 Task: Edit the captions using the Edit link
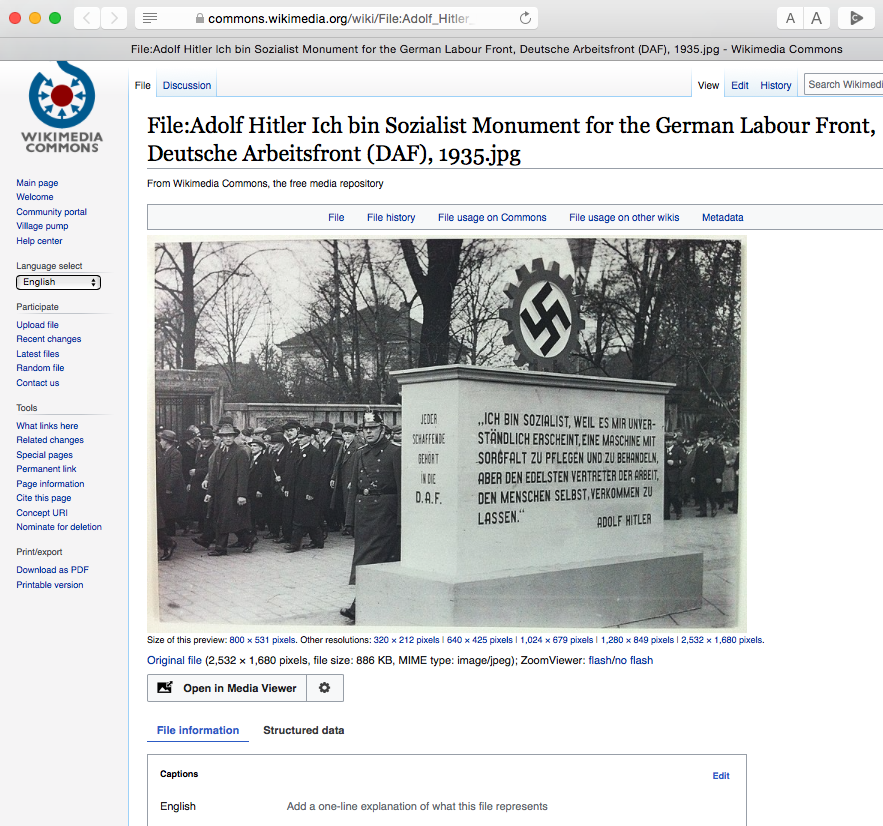pyautogui.click(x=720, y=775)
